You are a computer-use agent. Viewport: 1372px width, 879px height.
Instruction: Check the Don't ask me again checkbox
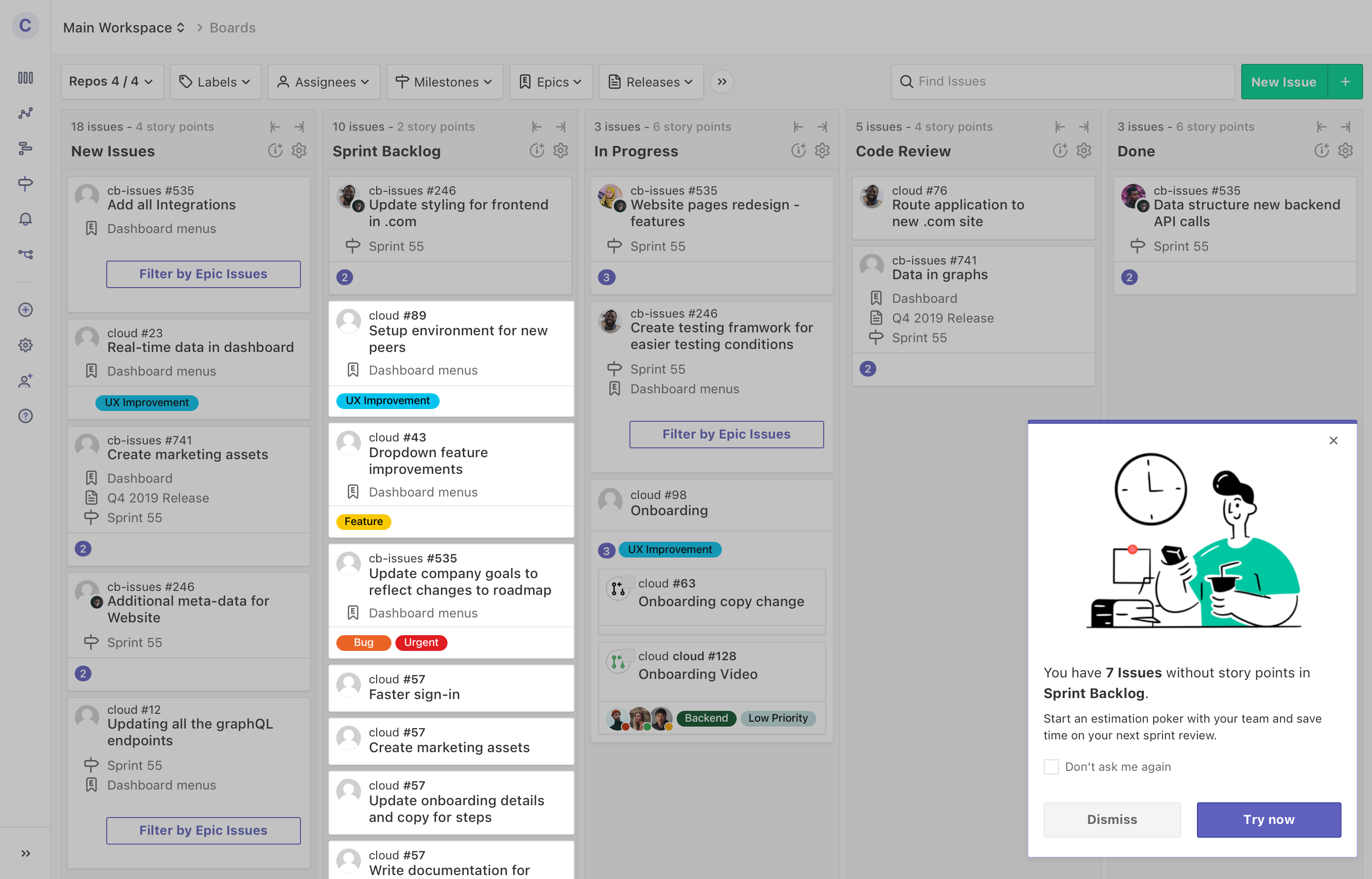pos(1050,766)
